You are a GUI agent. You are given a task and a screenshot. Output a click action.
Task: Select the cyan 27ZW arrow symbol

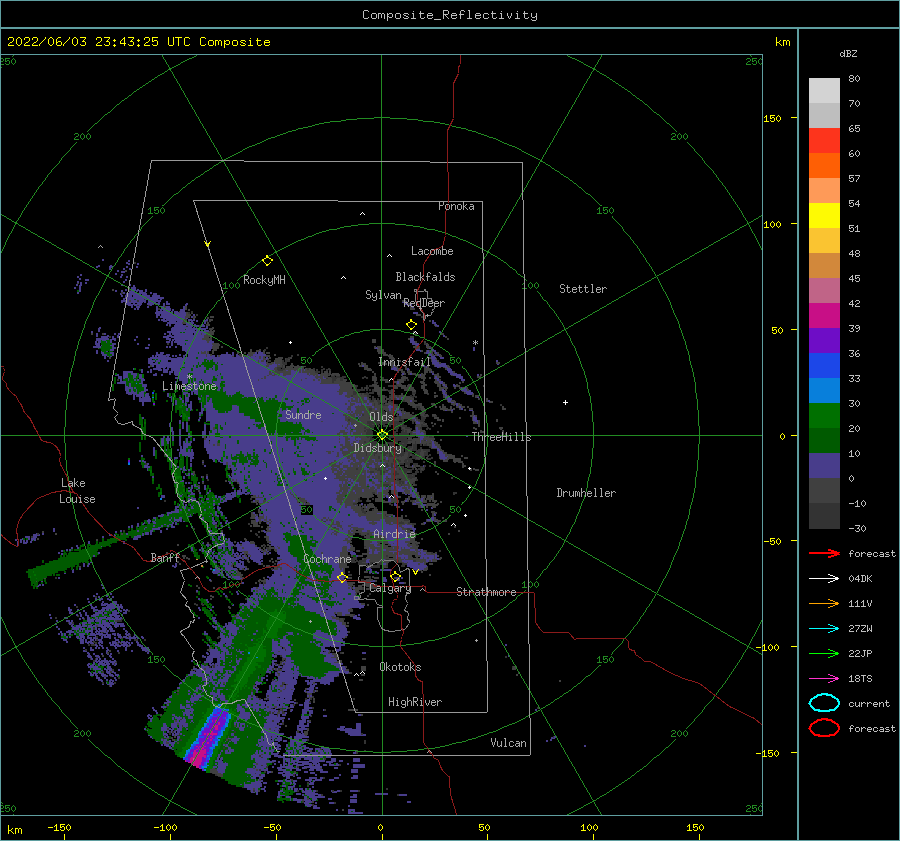click(x=824, y=629)
